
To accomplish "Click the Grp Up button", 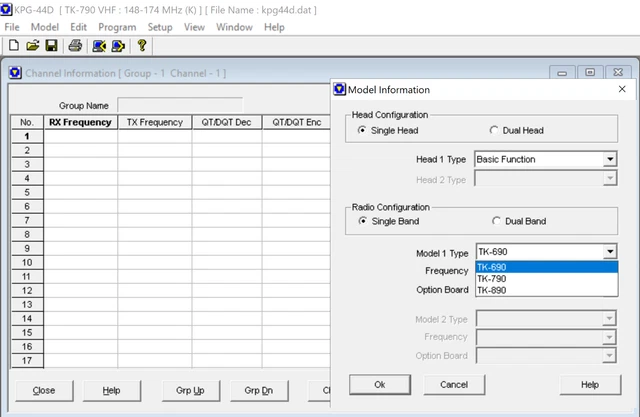I will coord(183,389).
